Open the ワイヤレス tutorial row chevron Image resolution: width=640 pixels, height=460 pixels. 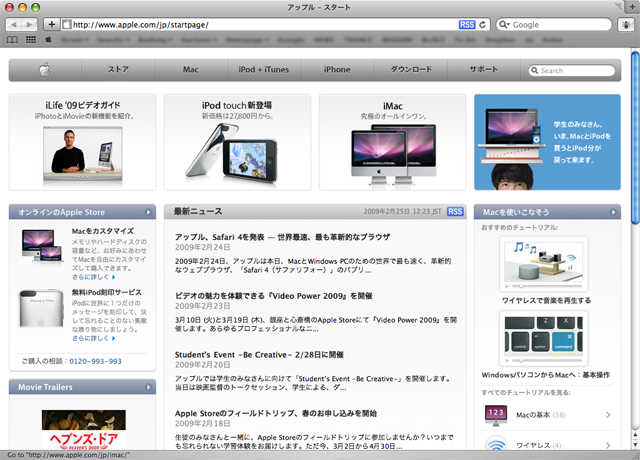tap(608, 445)
